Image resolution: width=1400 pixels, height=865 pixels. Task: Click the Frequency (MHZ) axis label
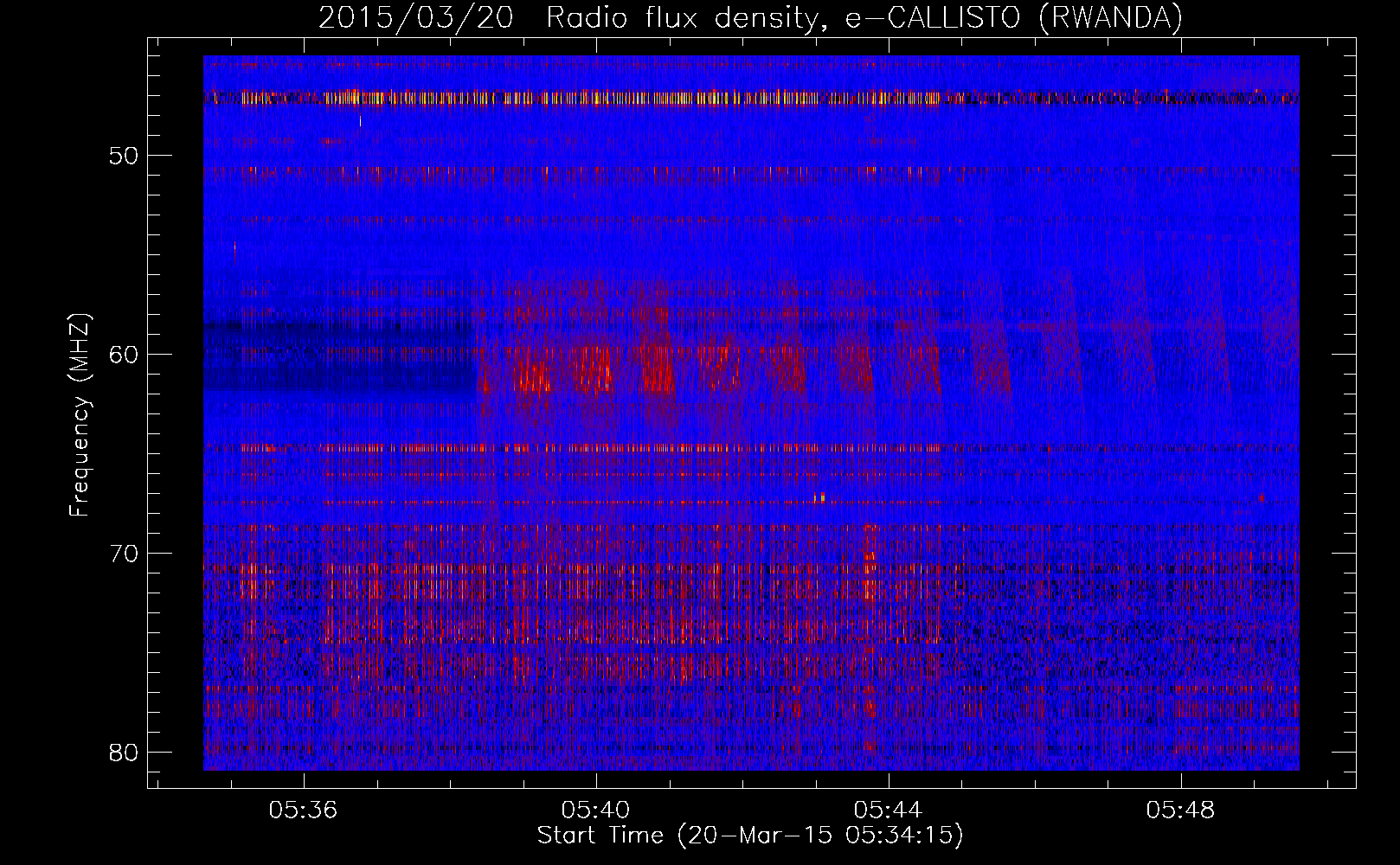coord(80,414)
